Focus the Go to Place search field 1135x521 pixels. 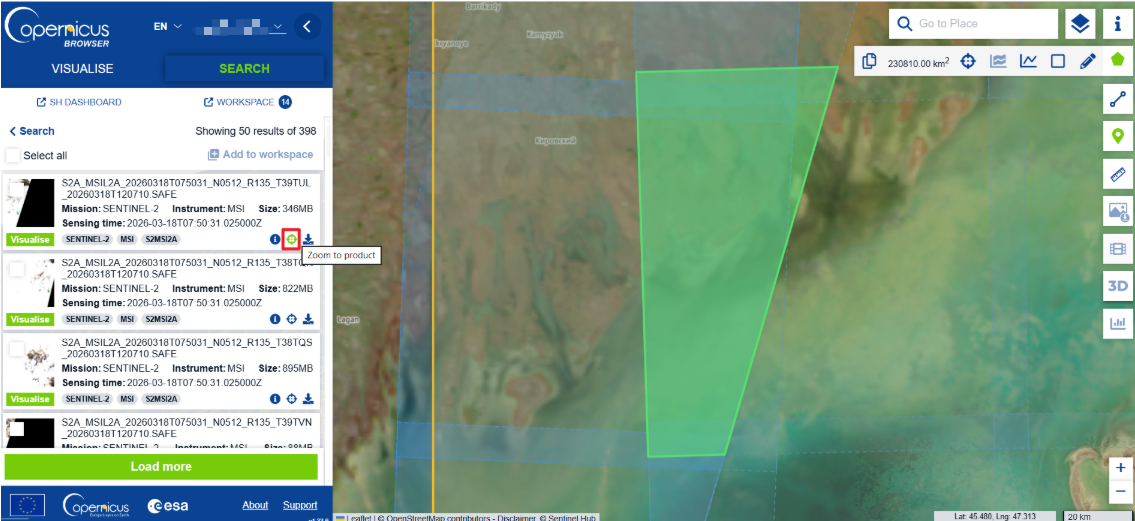tap(974, 24)
